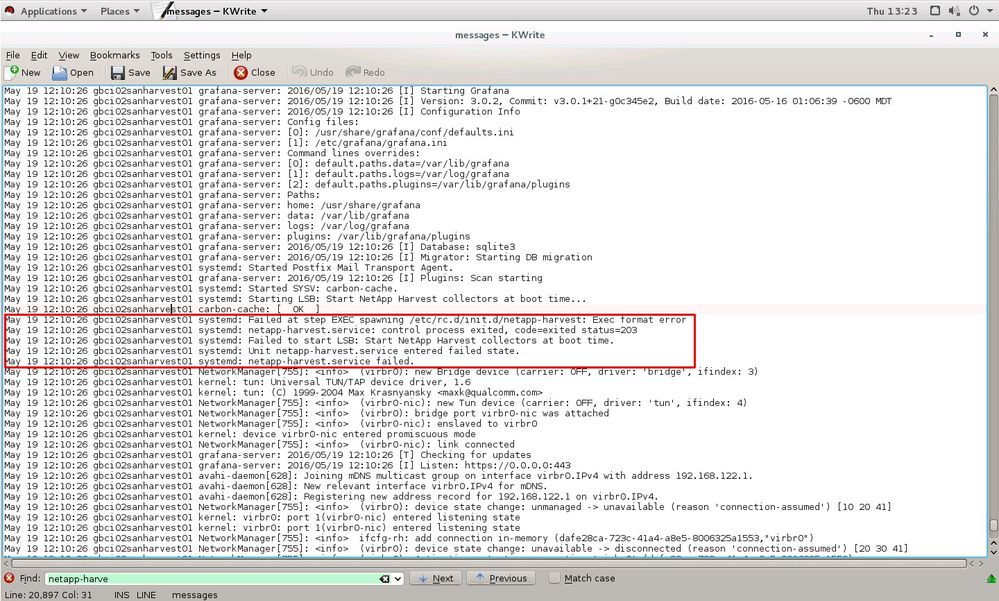Open the power menu icon
The height and width of the screenshot is (601, 999).
click(x=974, y=11)
